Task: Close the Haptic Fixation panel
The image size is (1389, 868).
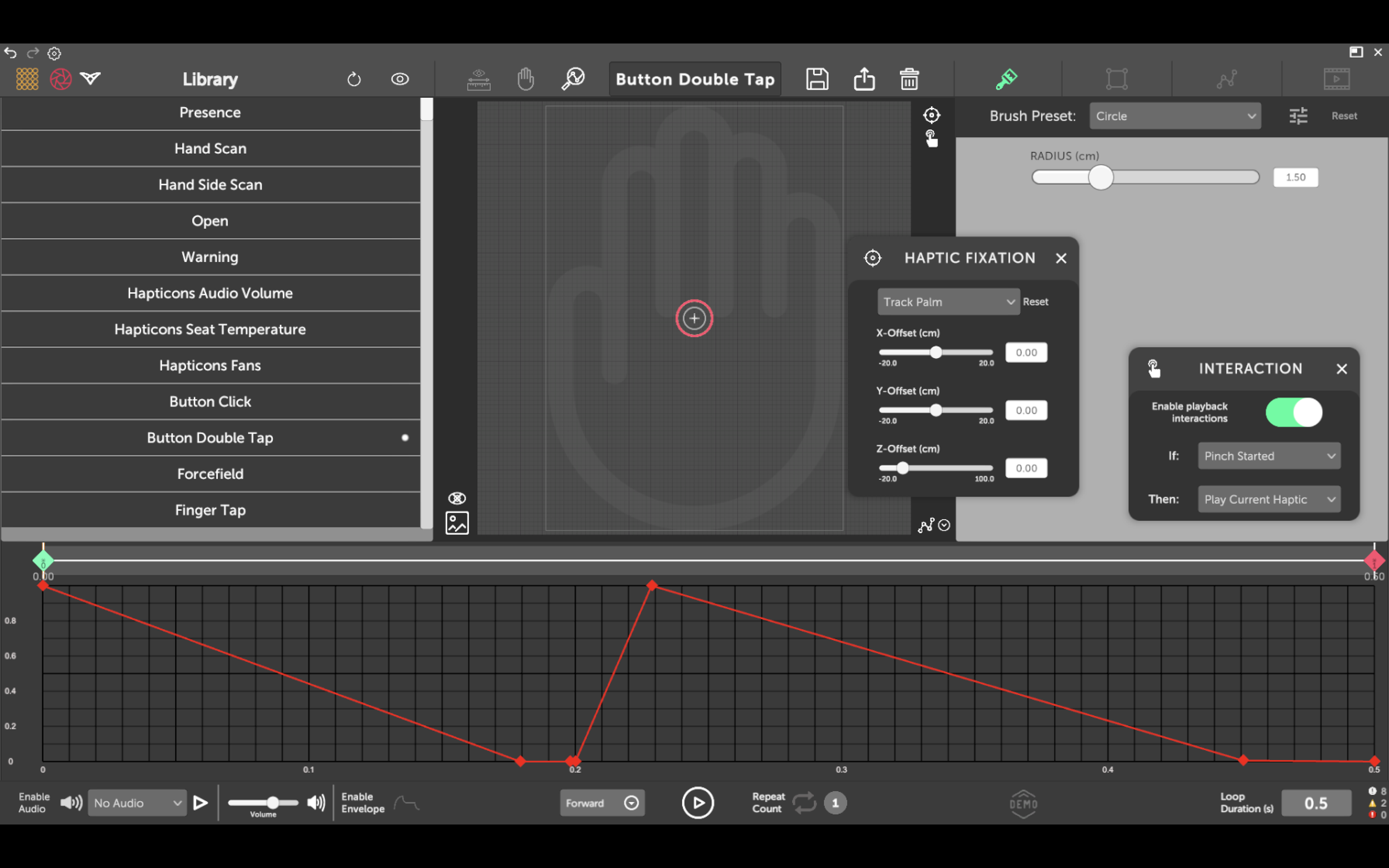Action: 1061,258
